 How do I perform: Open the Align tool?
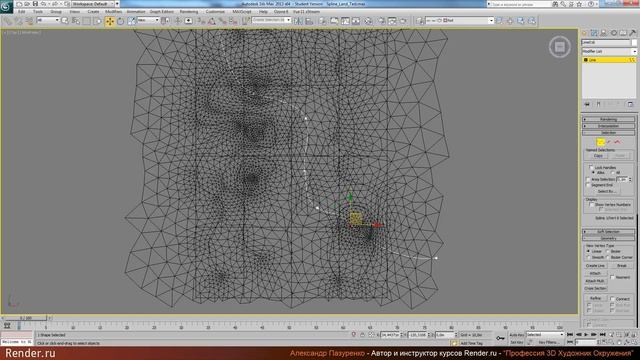309,20
